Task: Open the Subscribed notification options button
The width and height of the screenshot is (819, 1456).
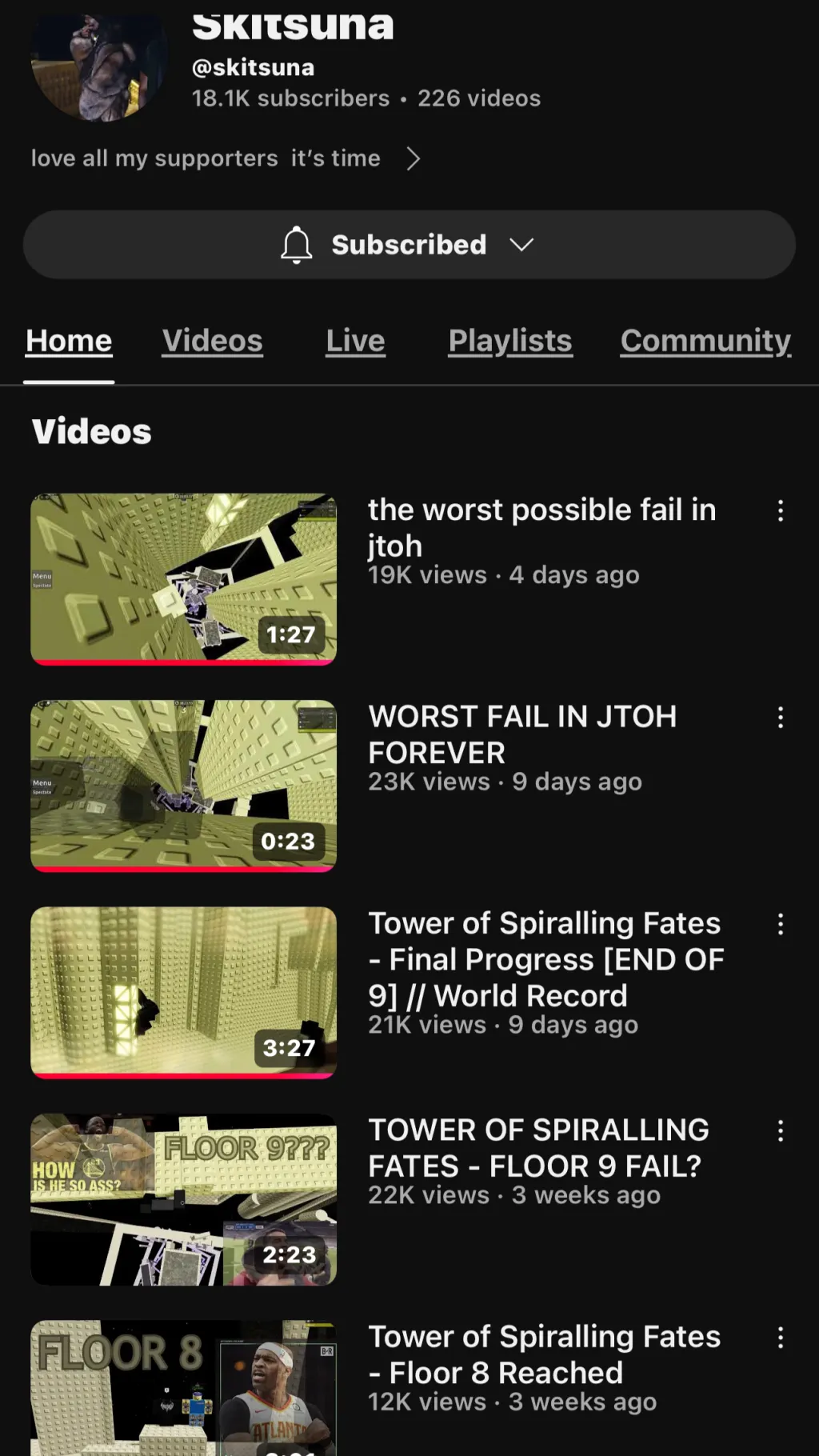Action: pyautogui.click(x=409, y=245)
